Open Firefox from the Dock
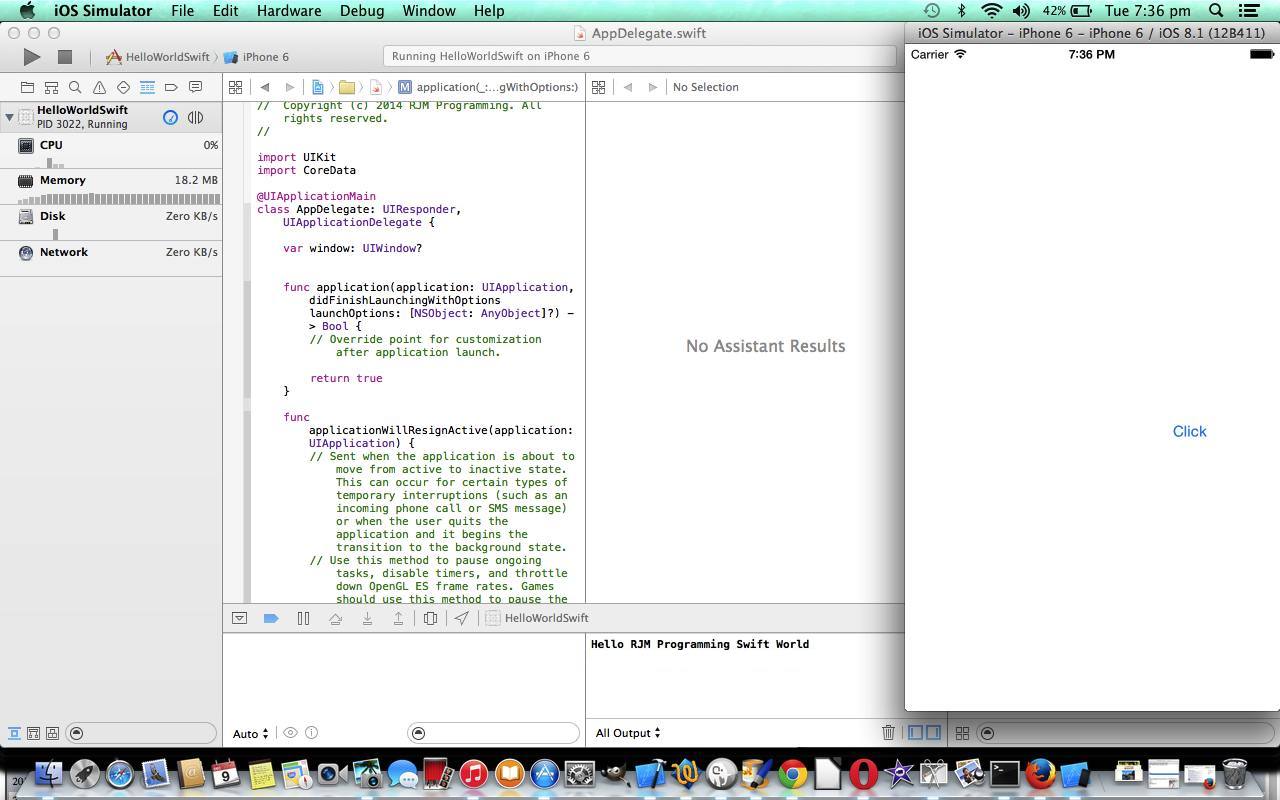The image size is (1280, 800). [x=1040, y=773]
